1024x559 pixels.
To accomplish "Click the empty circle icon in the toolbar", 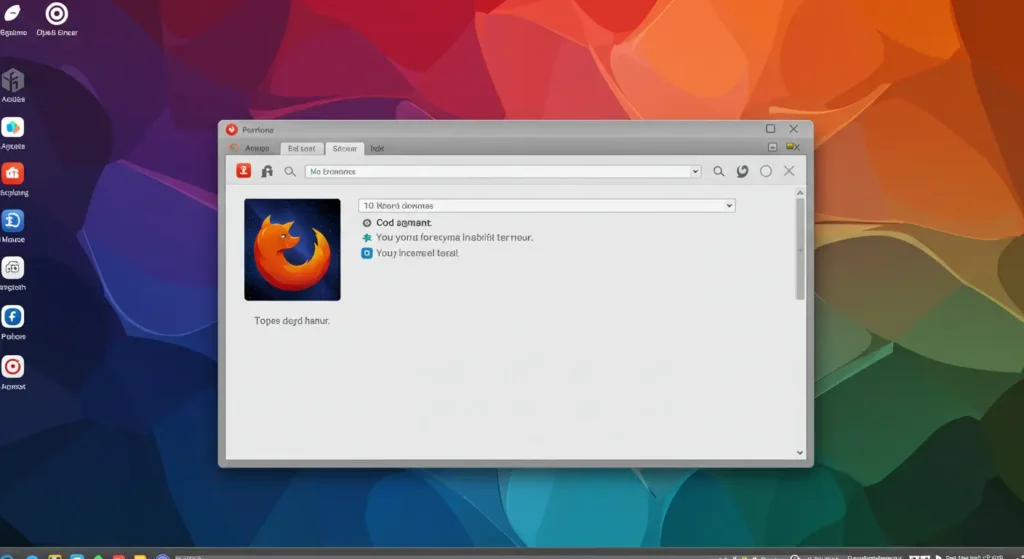I will click(766, 171).
